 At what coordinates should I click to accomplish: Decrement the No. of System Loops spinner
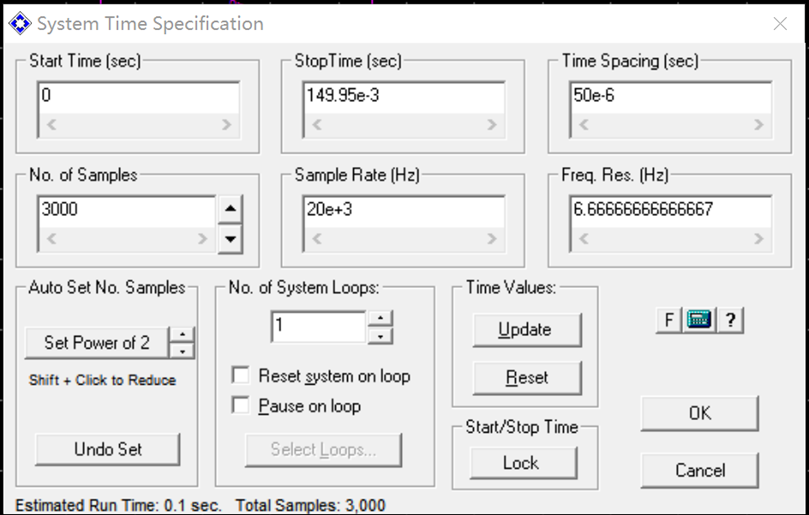coord(380,335)
